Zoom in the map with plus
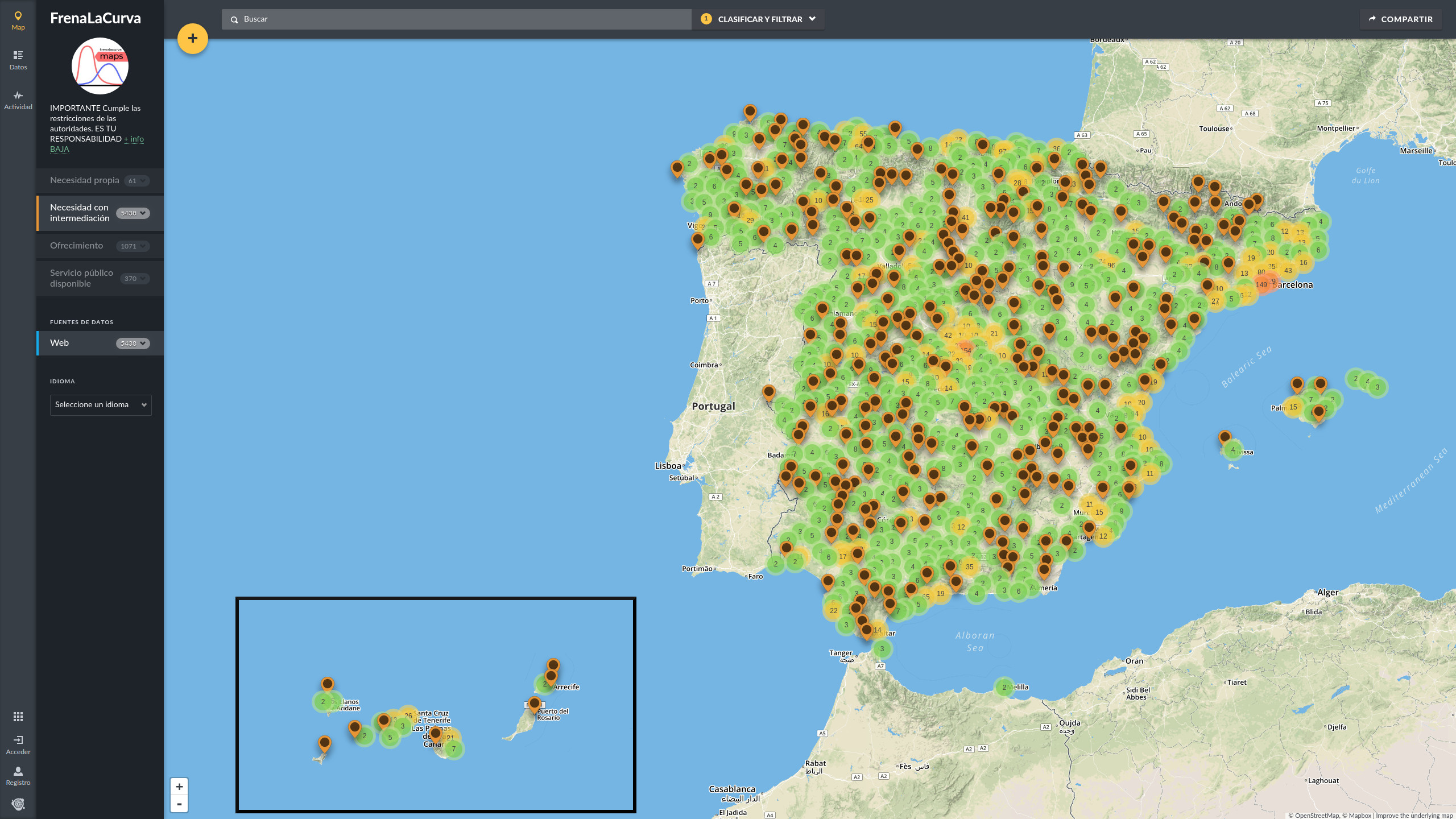 tap(179, 787)
